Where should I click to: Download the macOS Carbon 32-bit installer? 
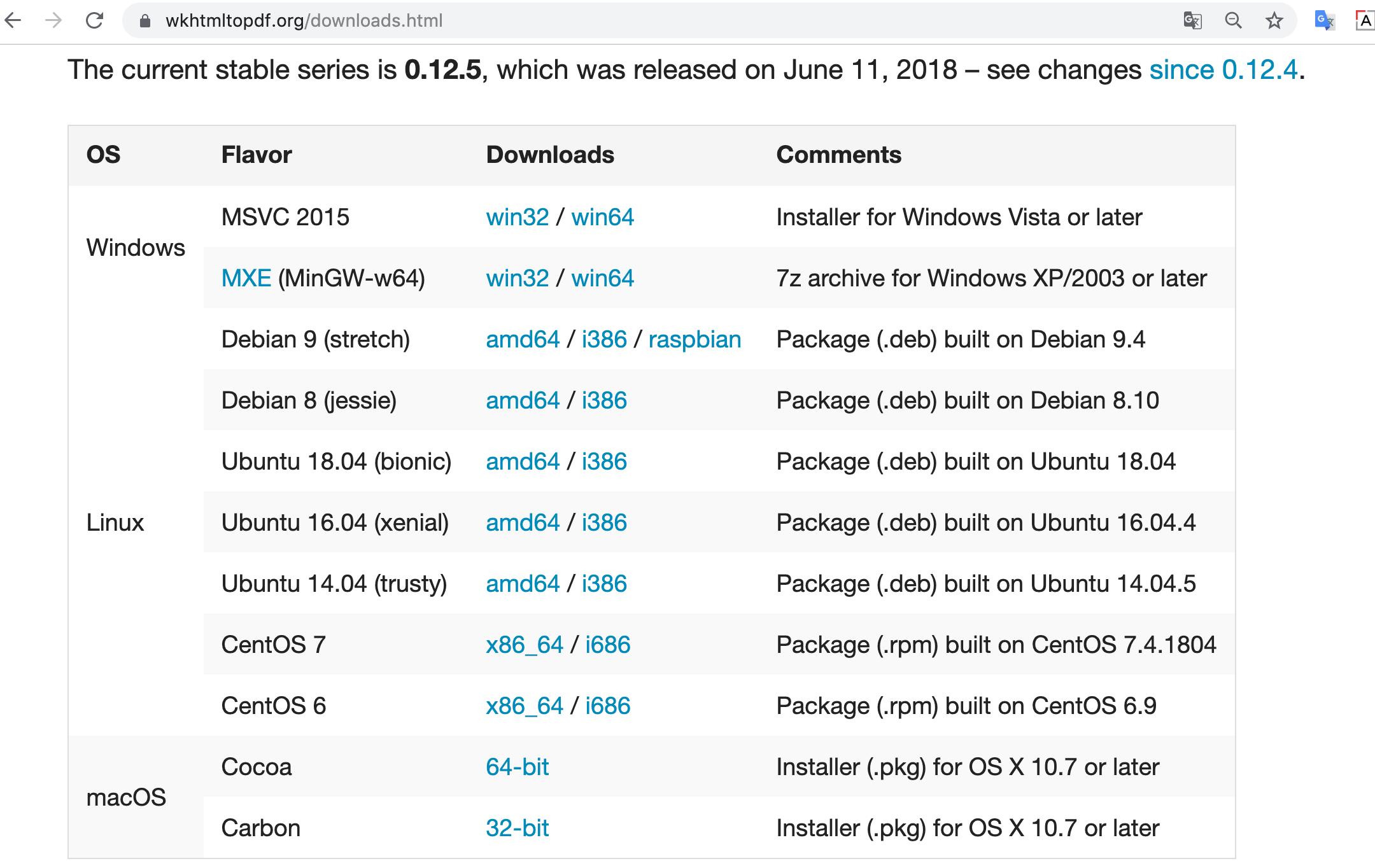click(x=517, y=829)
